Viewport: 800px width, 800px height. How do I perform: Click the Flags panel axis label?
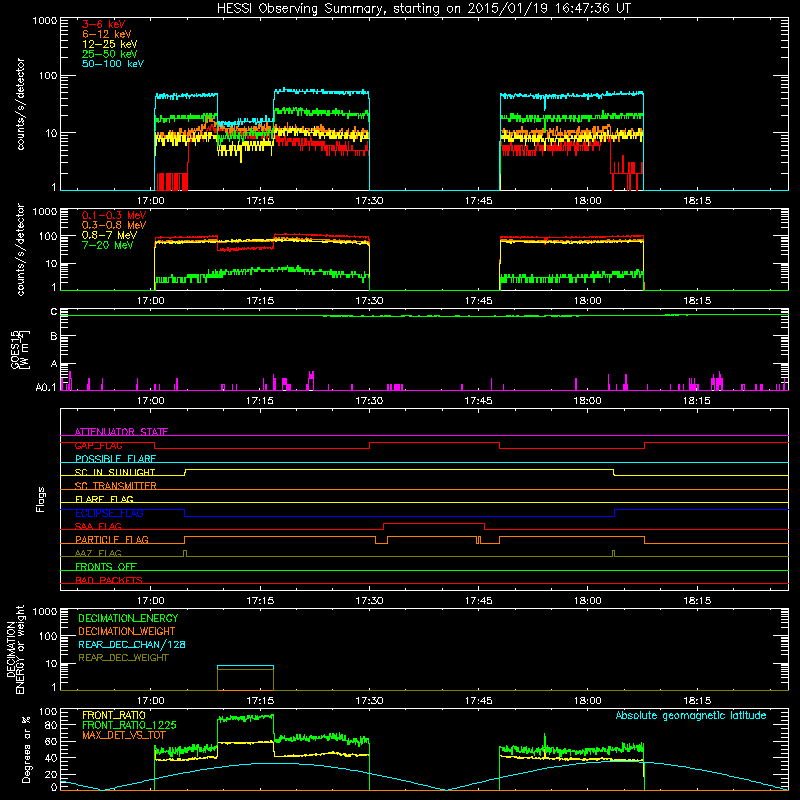[41, 499]
